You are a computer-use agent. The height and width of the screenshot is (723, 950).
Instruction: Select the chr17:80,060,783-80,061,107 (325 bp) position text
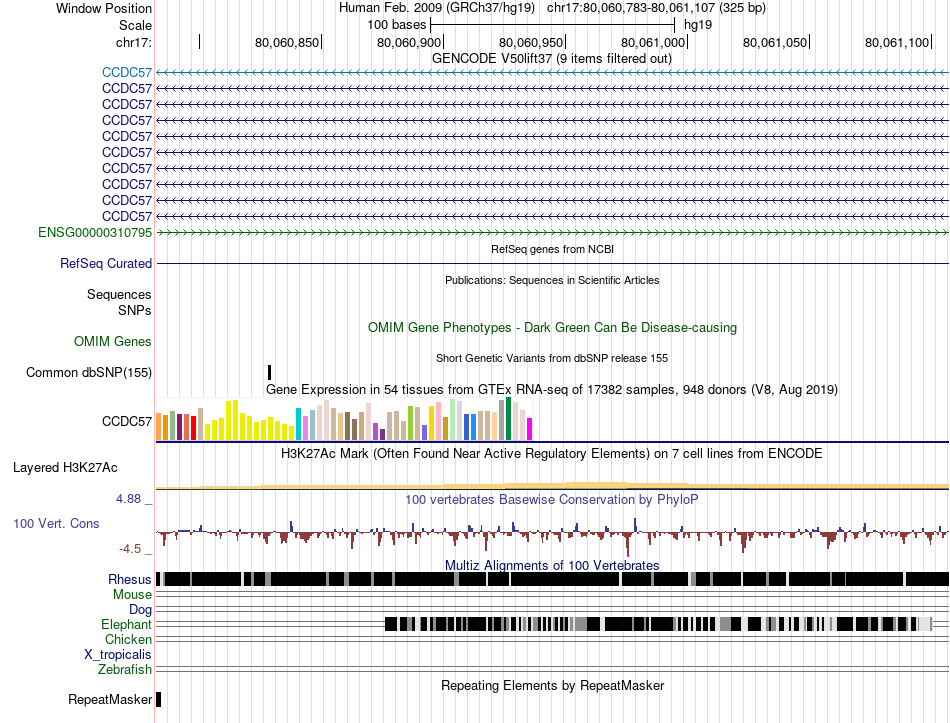656,8
